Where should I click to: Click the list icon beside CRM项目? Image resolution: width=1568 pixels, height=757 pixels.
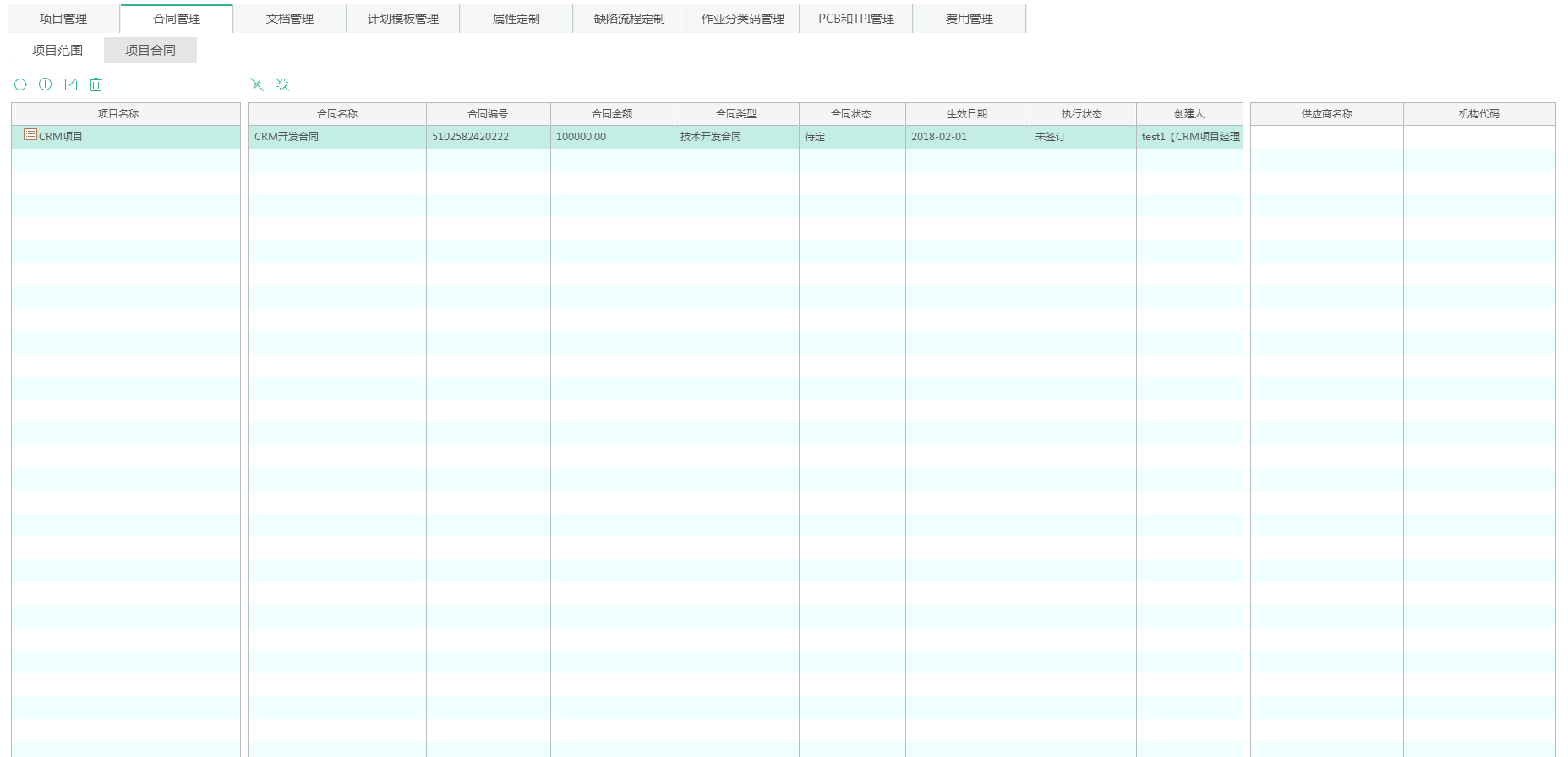pos(30,135)
